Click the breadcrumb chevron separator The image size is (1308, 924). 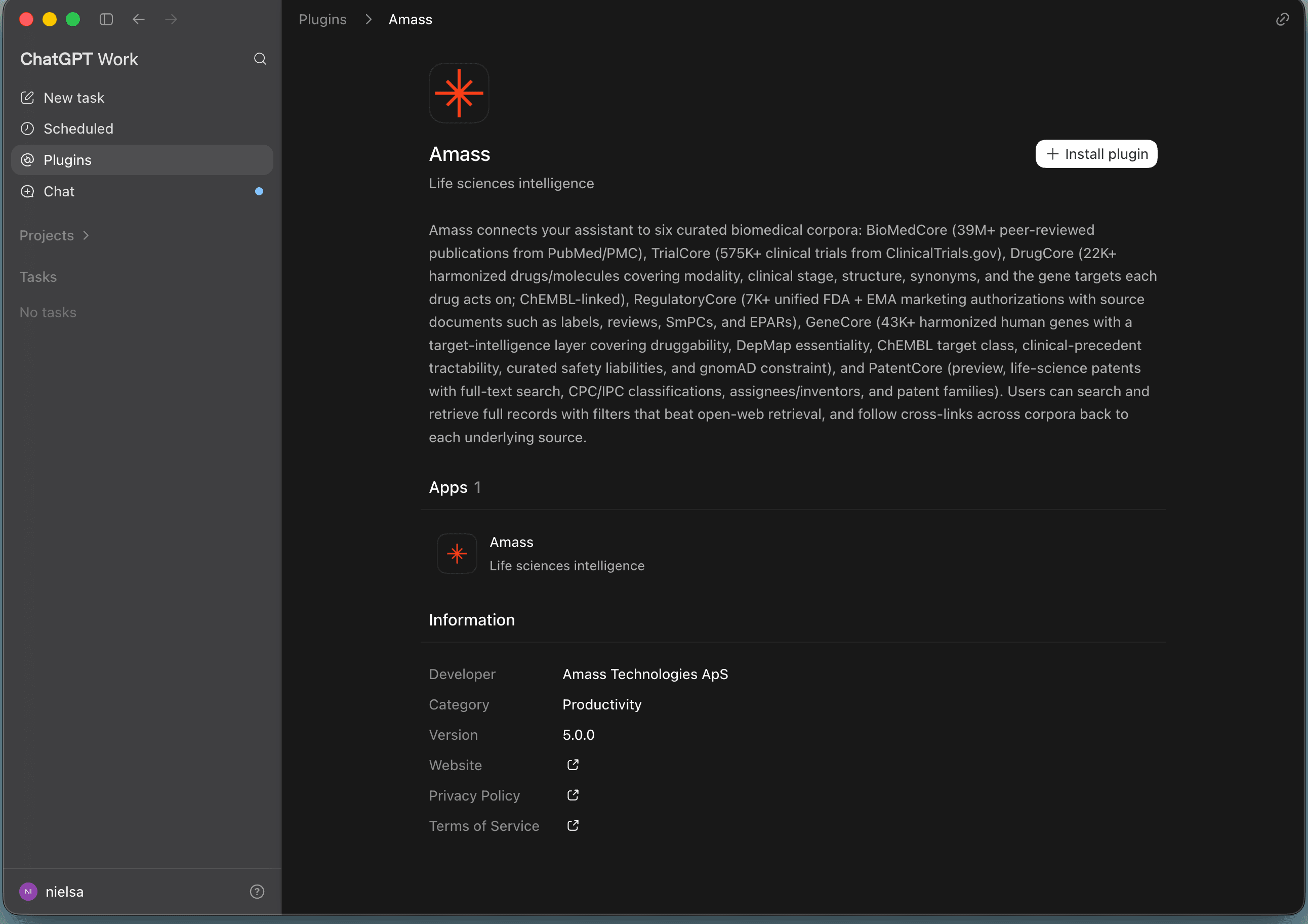(368, 19)
